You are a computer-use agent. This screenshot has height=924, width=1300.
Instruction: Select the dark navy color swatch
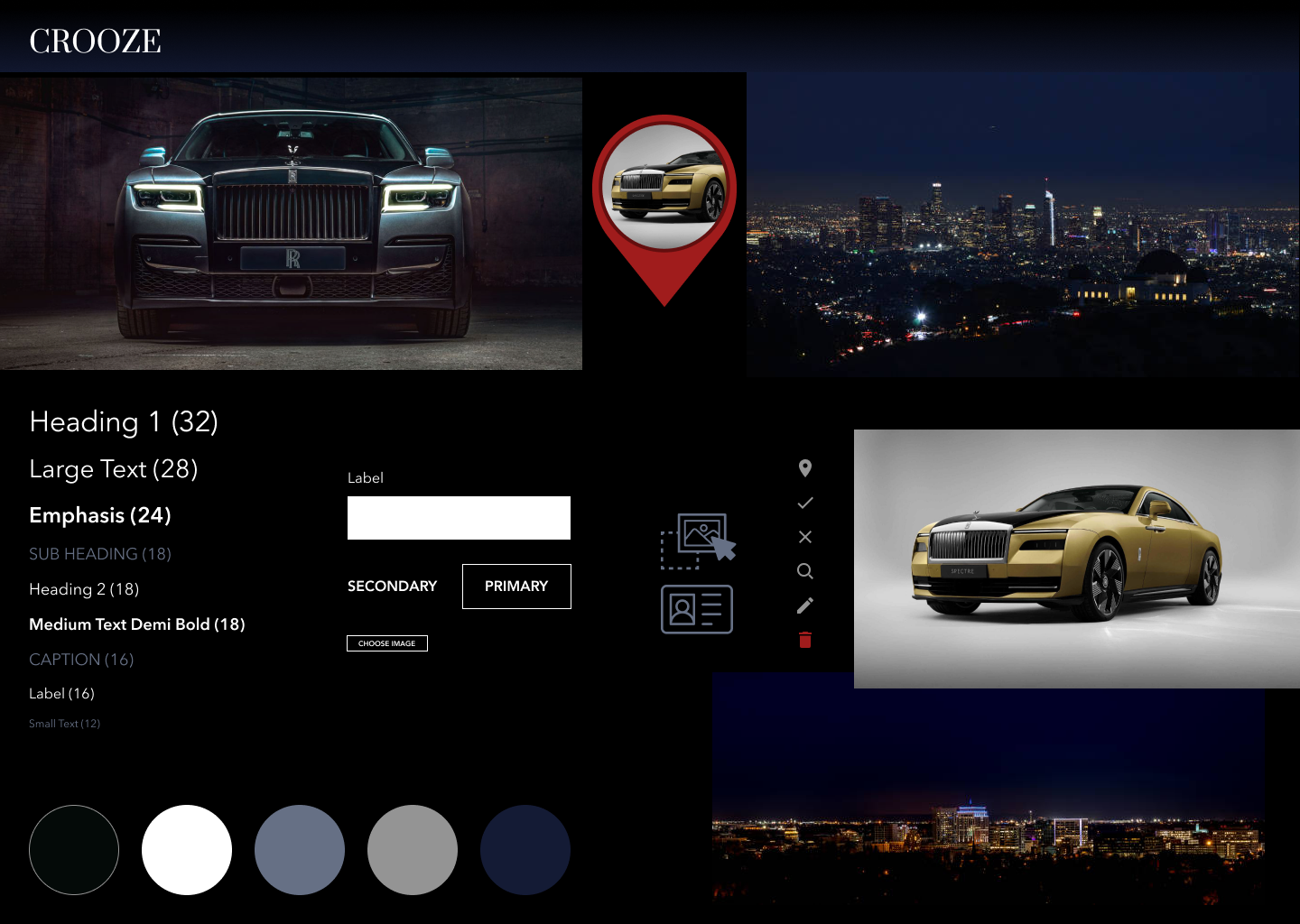pos(525,850)
